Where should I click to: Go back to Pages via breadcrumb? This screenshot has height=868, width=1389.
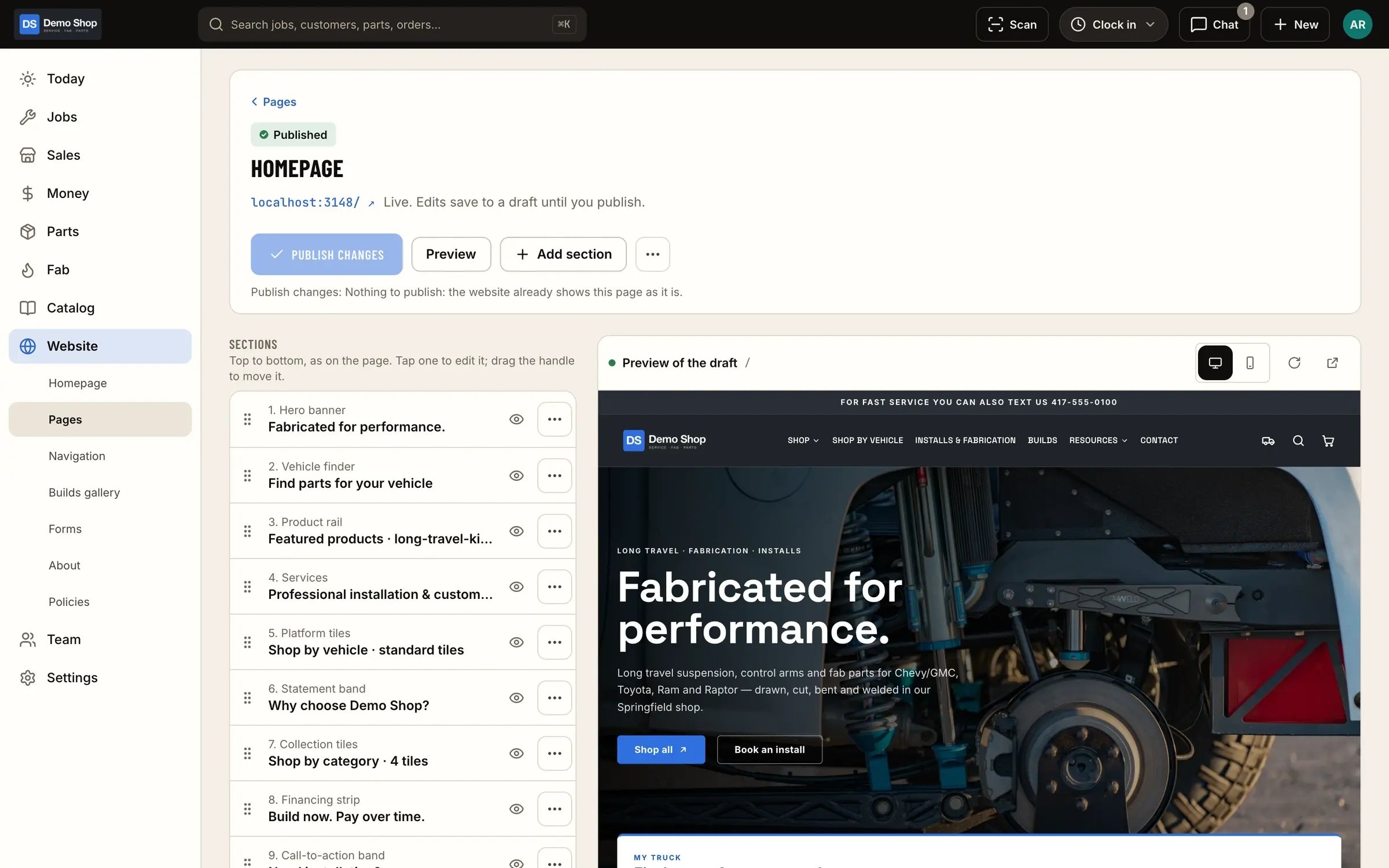[x=274, y=102]
